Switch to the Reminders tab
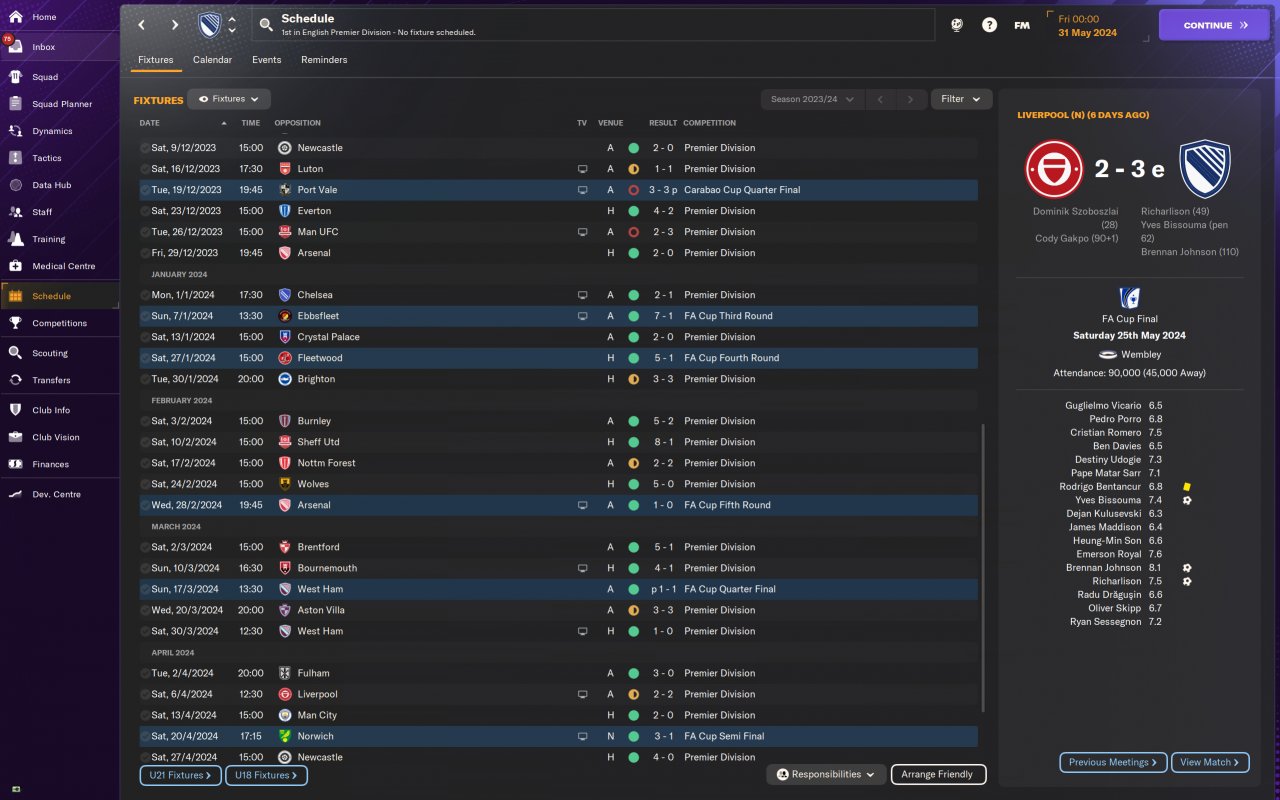This screenshot has height=800, width=1280. point(324,60)
